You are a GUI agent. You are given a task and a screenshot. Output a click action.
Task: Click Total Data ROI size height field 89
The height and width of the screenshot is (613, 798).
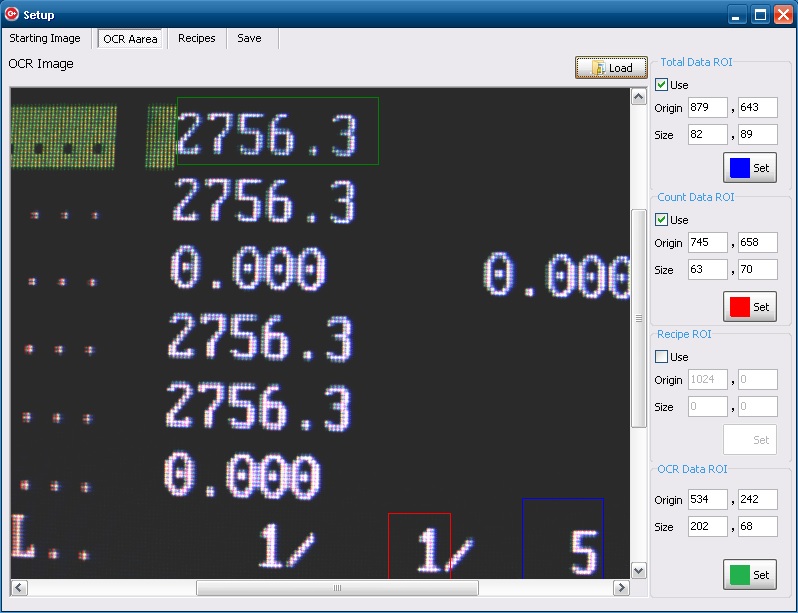pos(757,135)
